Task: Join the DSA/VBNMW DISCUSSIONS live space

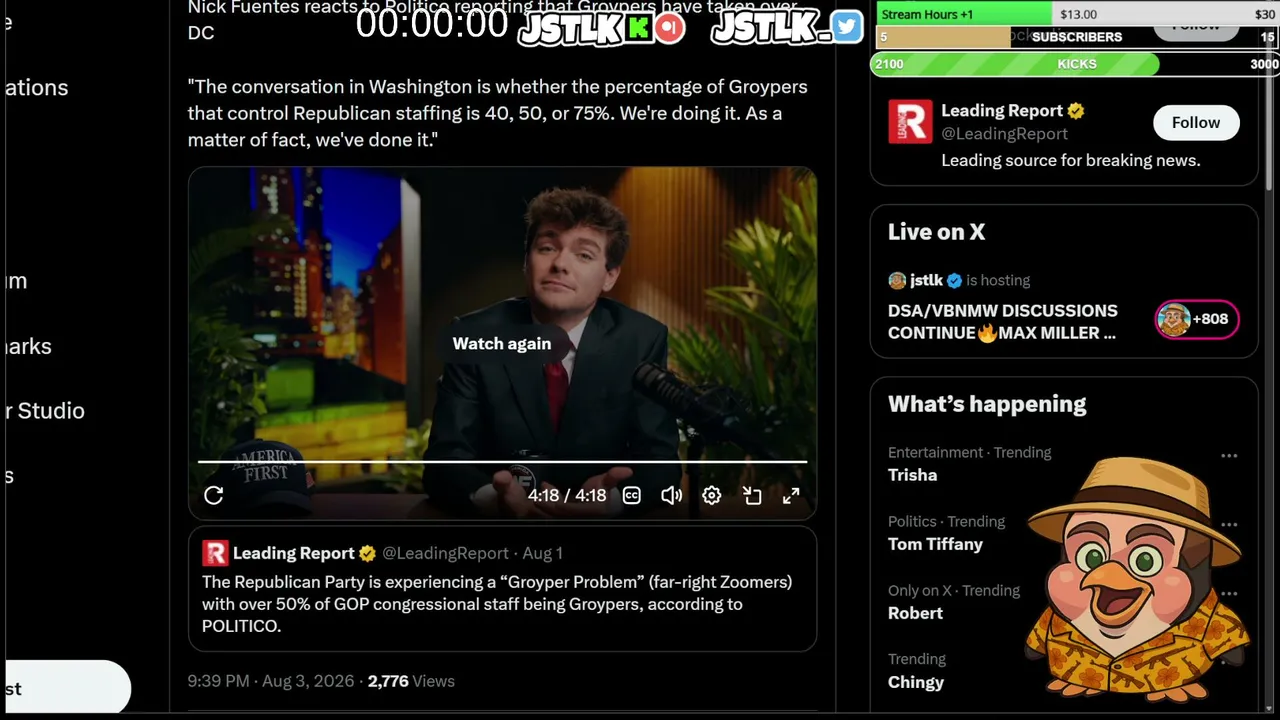Action: click(1003, 322)
